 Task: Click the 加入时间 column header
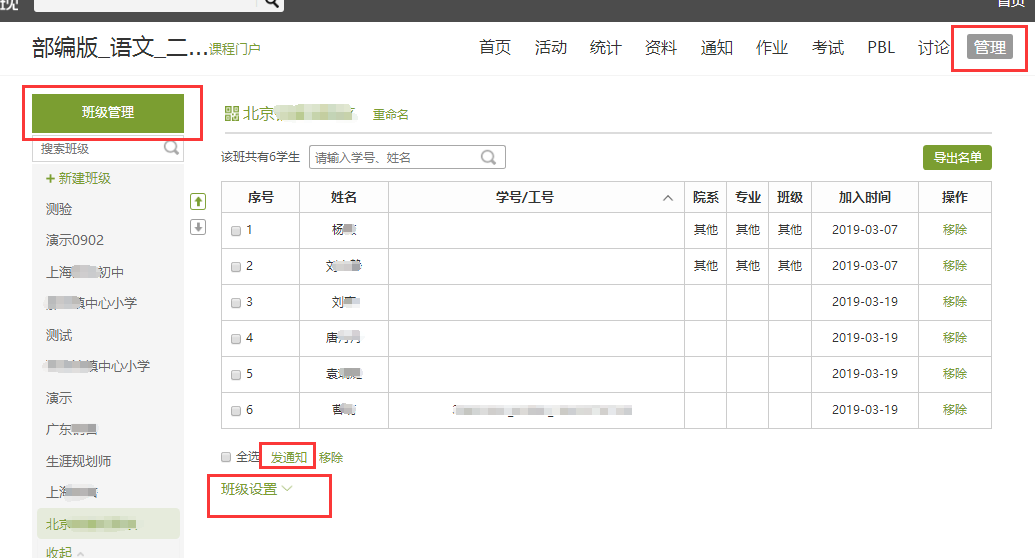865,197
